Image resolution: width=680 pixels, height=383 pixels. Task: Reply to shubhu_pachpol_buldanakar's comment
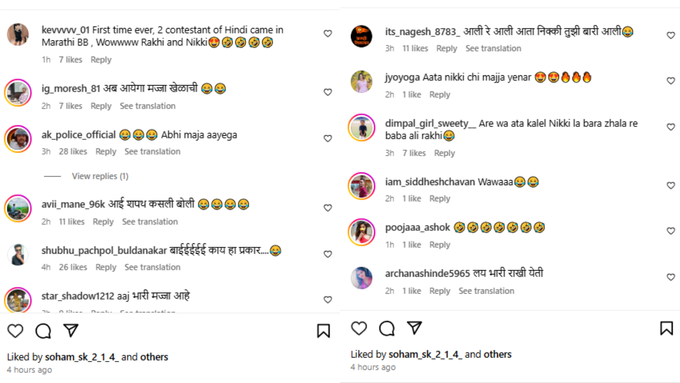pyautogui.click(x=106, y=267)
